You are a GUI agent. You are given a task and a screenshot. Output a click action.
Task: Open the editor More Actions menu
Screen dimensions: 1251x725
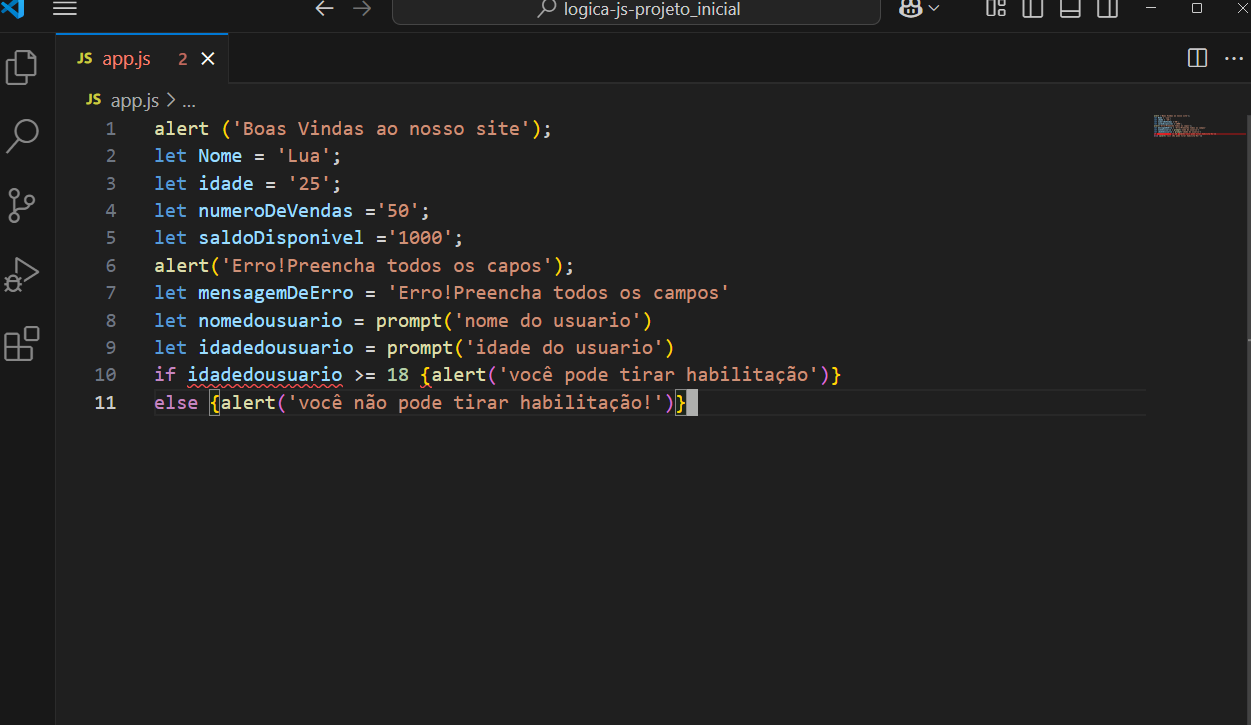pyautogui.click(x=1234, y=58)
